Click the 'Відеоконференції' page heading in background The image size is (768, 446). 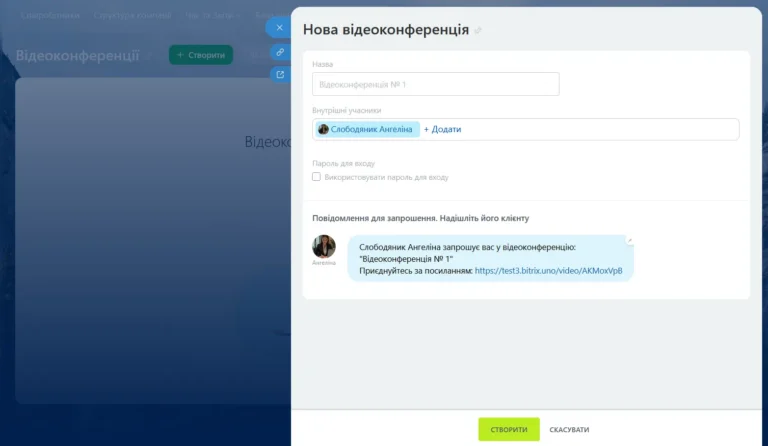(x=77, y=55)
